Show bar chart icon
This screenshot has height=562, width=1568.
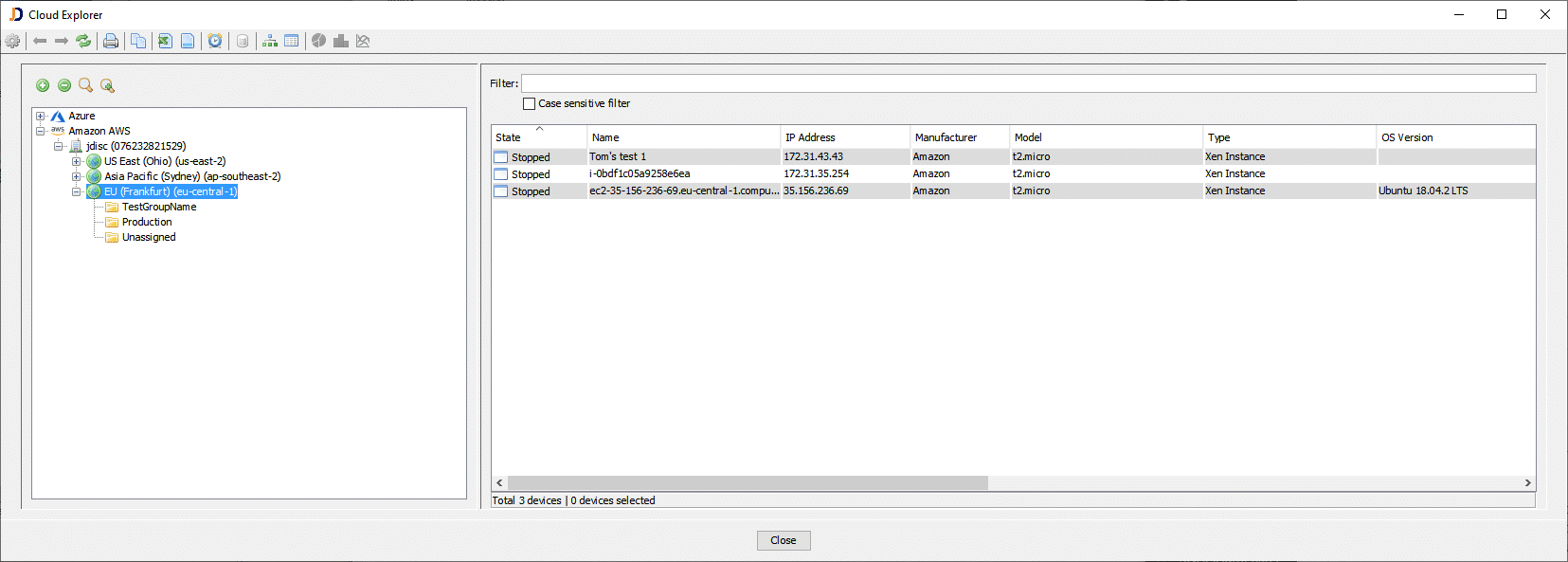341,41
